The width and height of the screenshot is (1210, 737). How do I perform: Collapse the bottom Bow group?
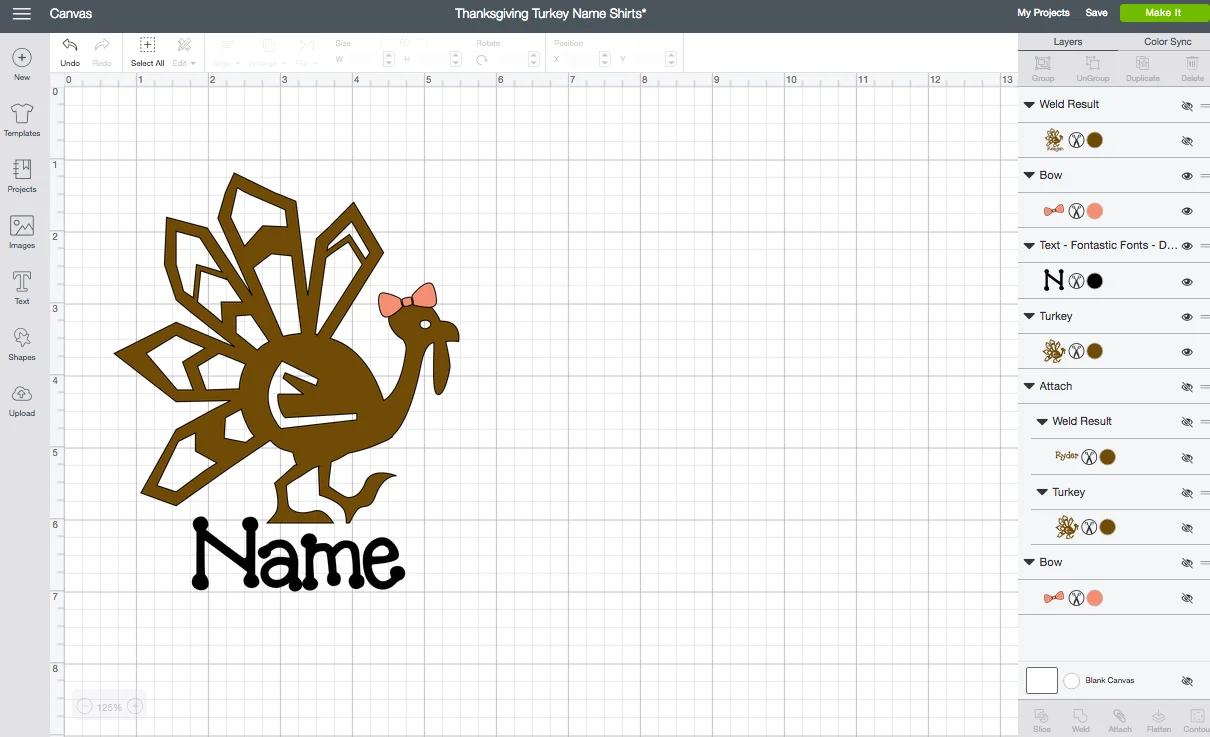1029,562
